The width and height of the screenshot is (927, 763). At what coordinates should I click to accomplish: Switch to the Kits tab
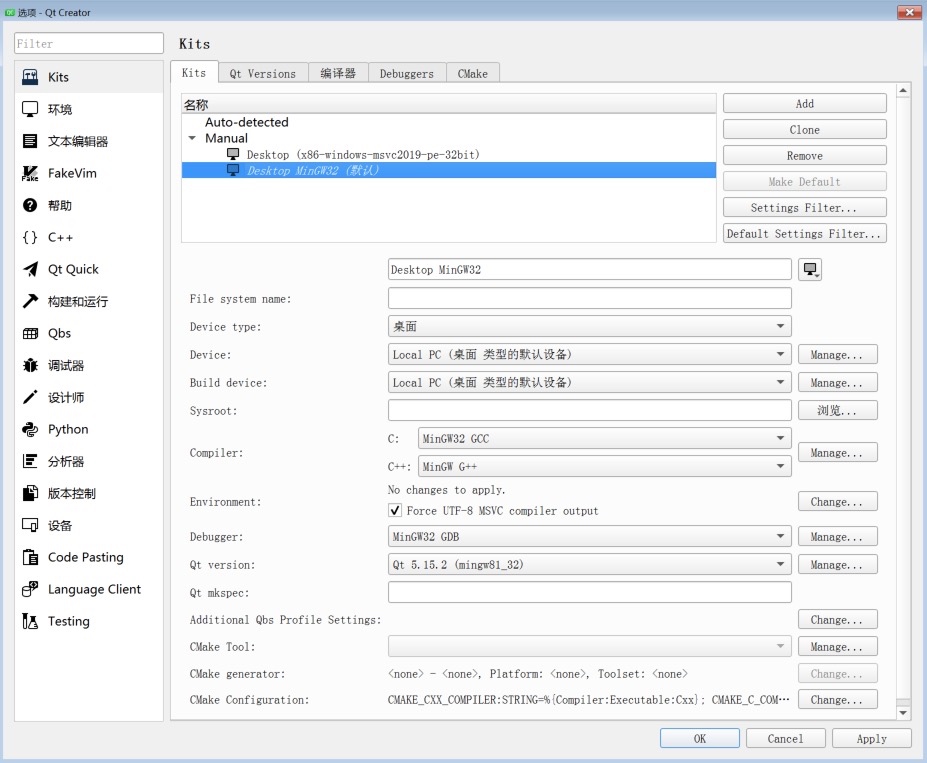tap(194, 73)
